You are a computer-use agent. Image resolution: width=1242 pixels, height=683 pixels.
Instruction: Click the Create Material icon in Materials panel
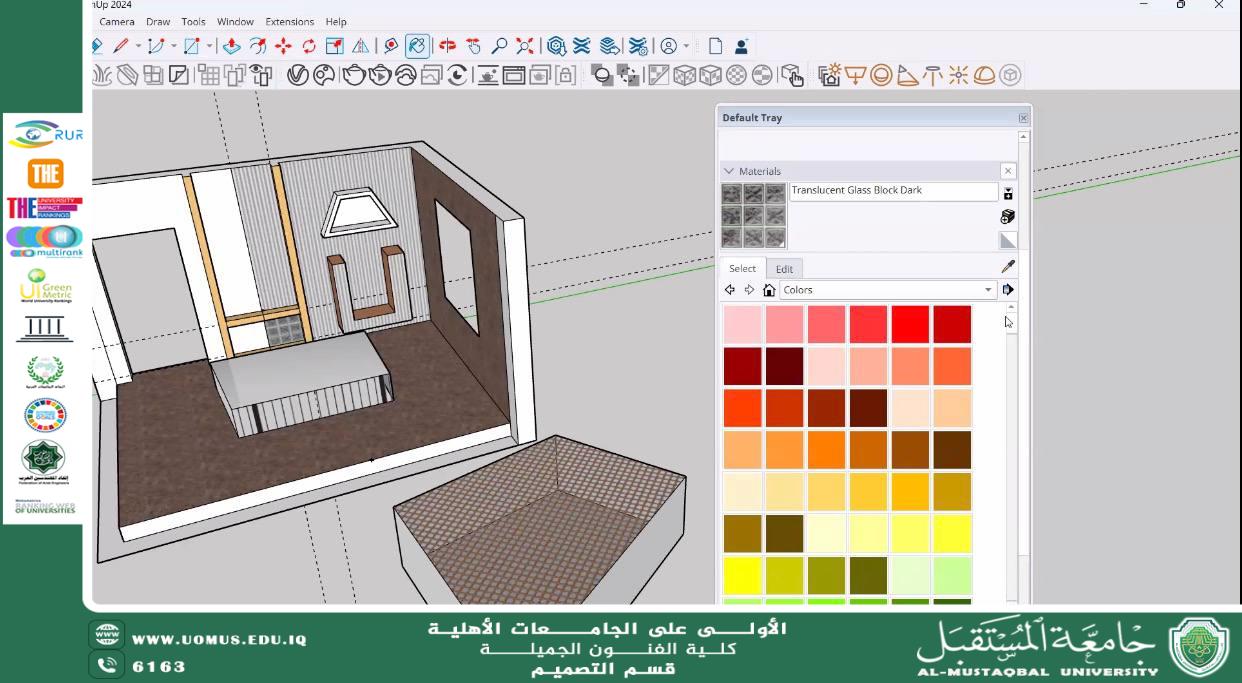(x=1007, y=216)
